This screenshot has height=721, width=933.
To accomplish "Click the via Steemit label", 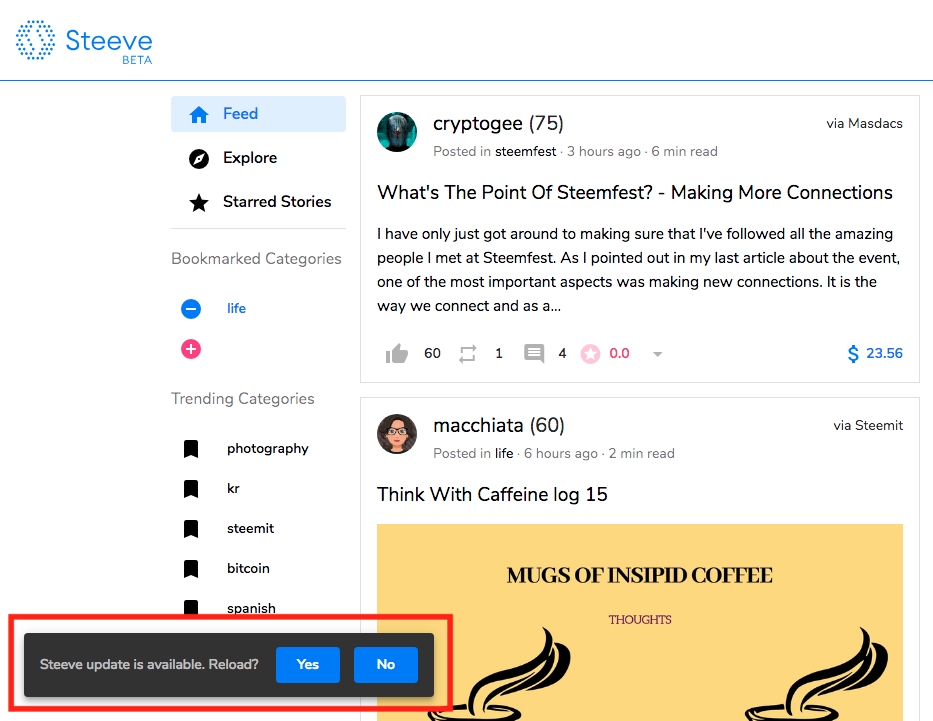I will 868,425.
